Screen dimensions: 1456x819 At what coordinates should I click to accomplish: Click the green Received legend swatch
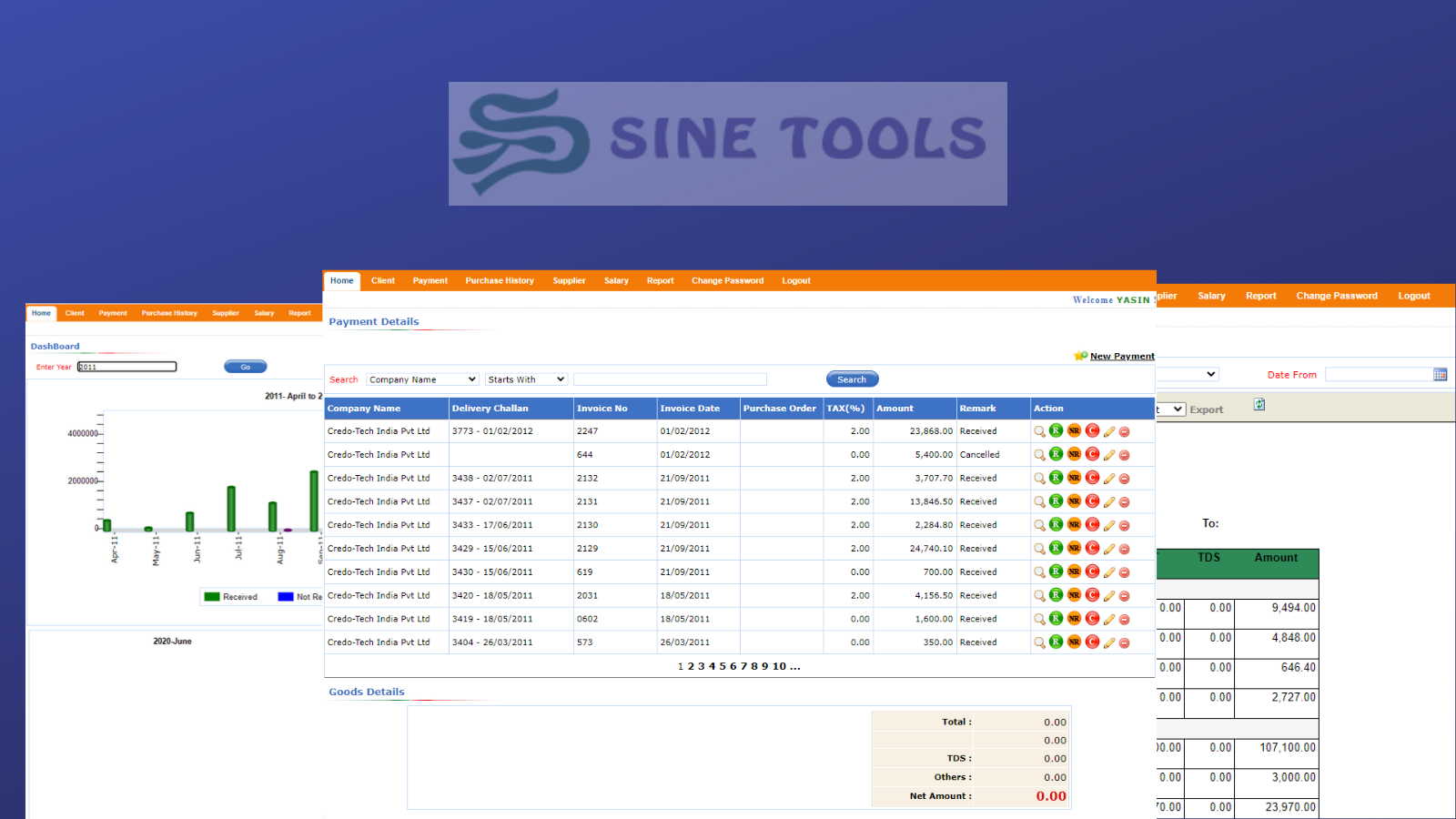[x=212, y=597]
